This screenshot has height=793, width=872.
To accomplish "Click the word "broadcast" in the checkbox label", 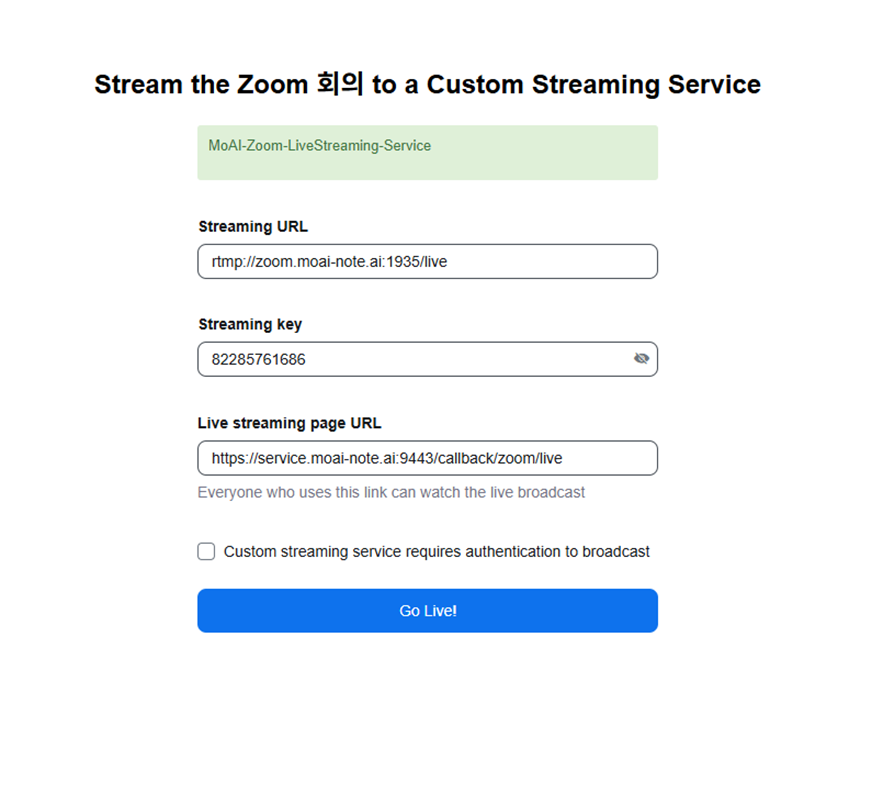I will (x=616, y=551).
